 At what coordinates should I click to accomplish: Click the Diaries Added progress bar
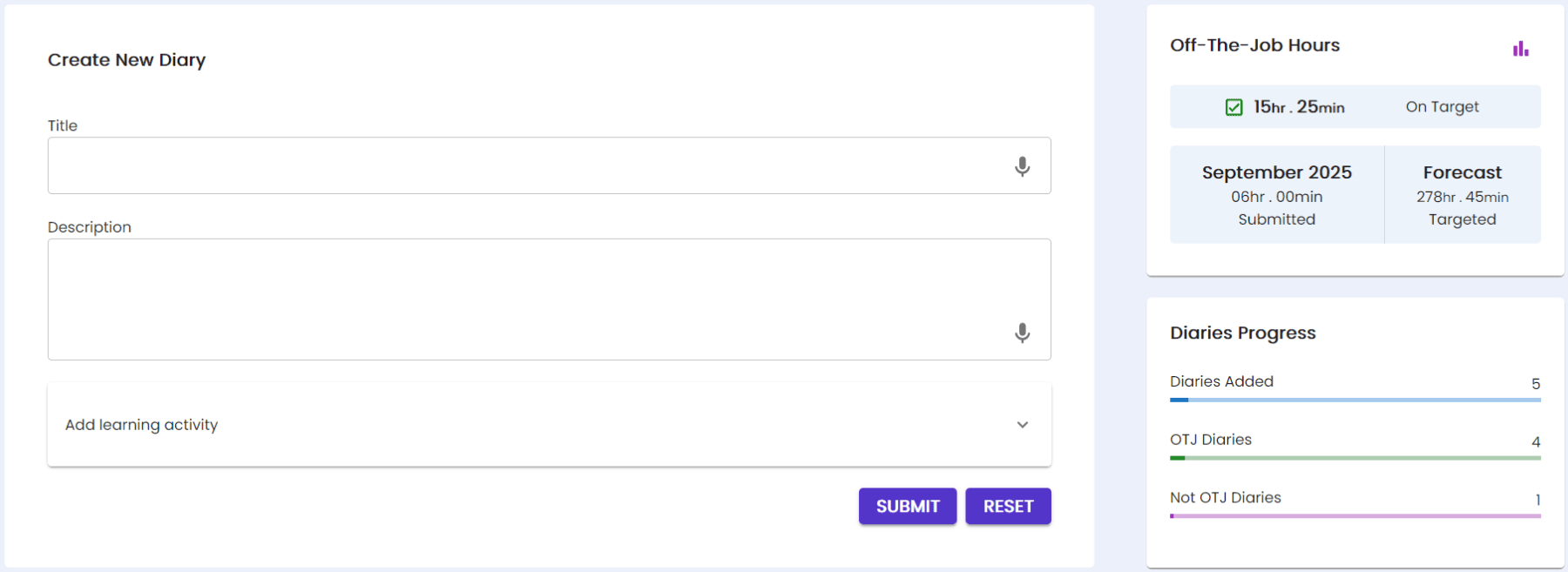[x=1355, y=400]
